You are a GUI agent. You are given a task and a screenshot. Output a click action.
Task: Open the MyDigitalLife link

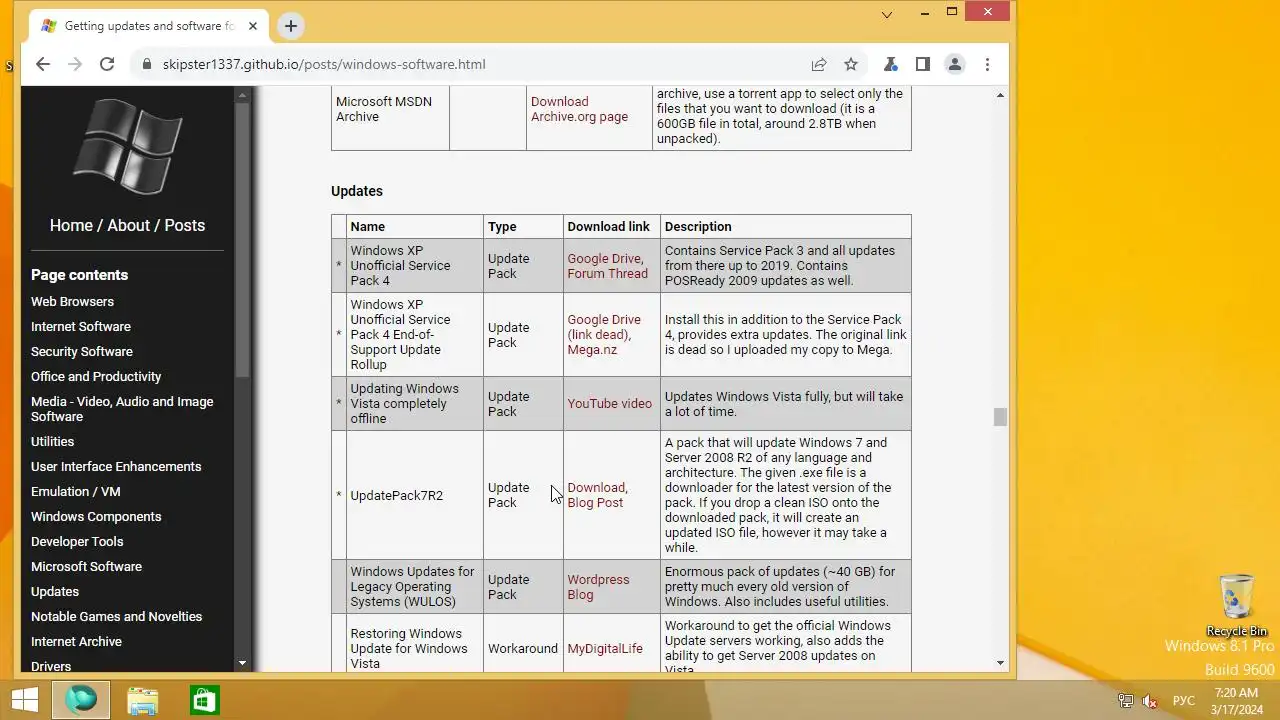(x=605, y=648)
